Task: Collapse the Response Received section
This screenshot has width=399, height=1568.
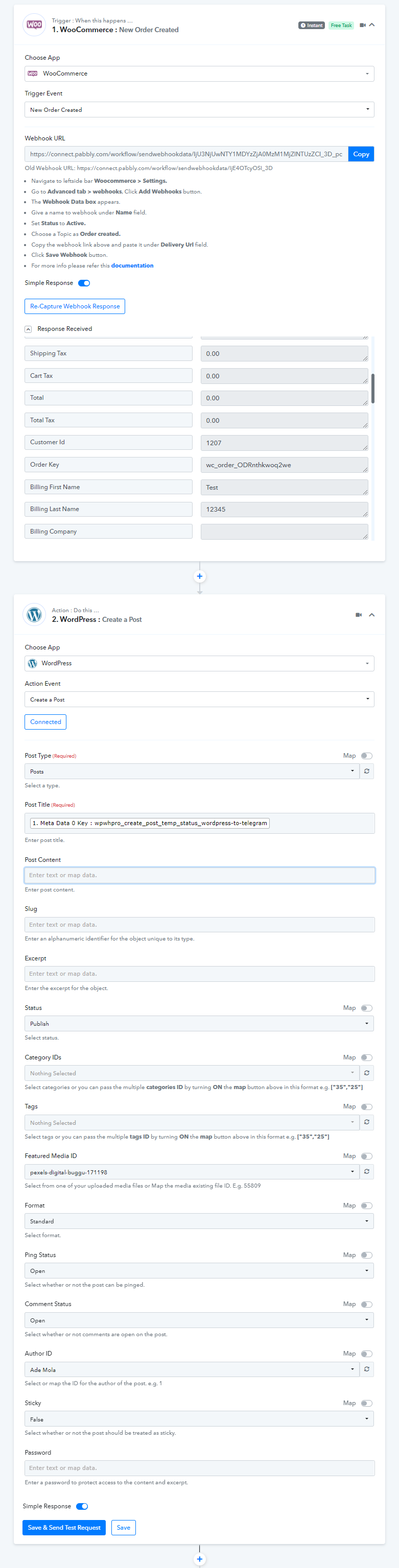Action: [28, 329]
